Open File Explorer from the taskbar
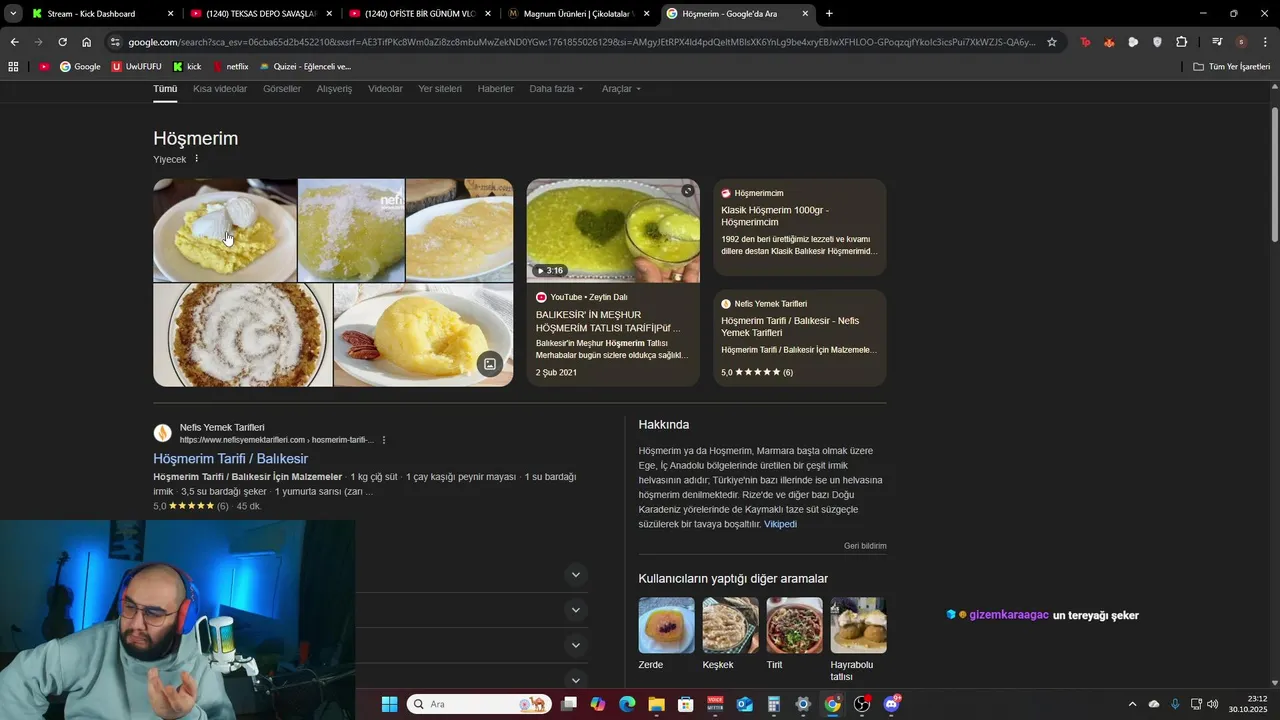Screen dimensions: 1280x720 tap(656, 704)
